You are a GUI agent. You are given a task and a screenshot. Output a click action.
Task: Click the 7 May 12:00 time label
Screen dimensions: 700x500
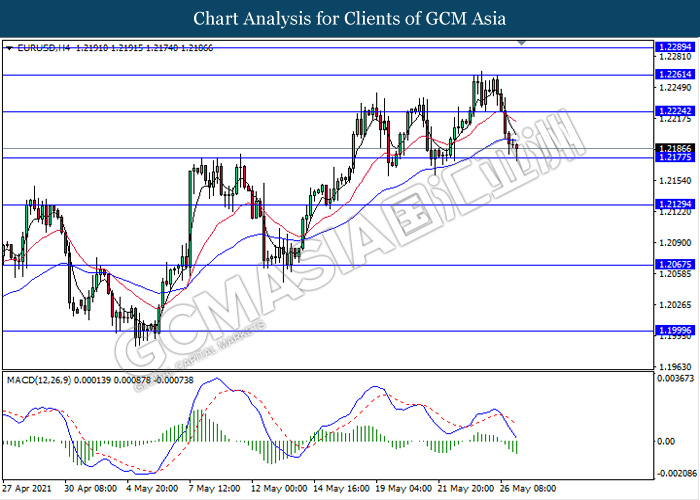tap(214, 488)
